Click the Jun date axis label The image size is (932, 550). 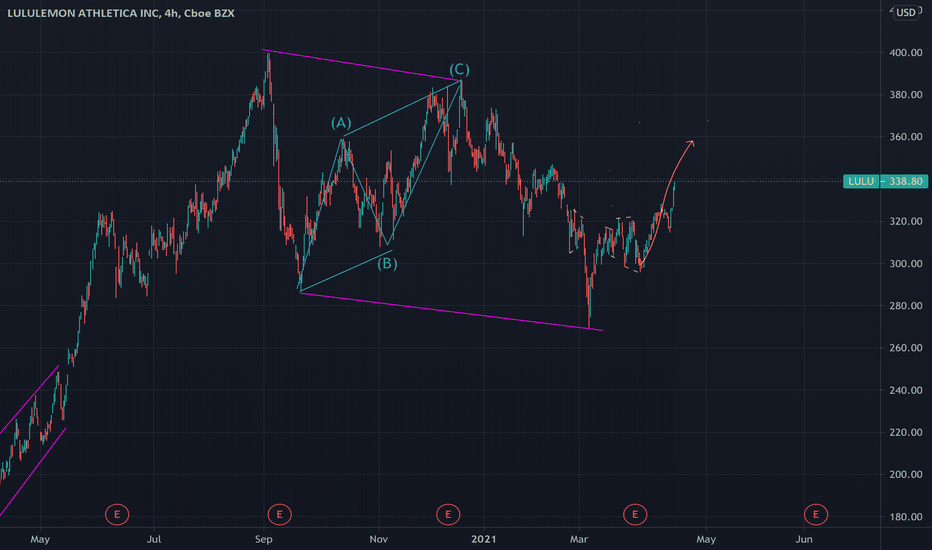[x=804, y=539]
